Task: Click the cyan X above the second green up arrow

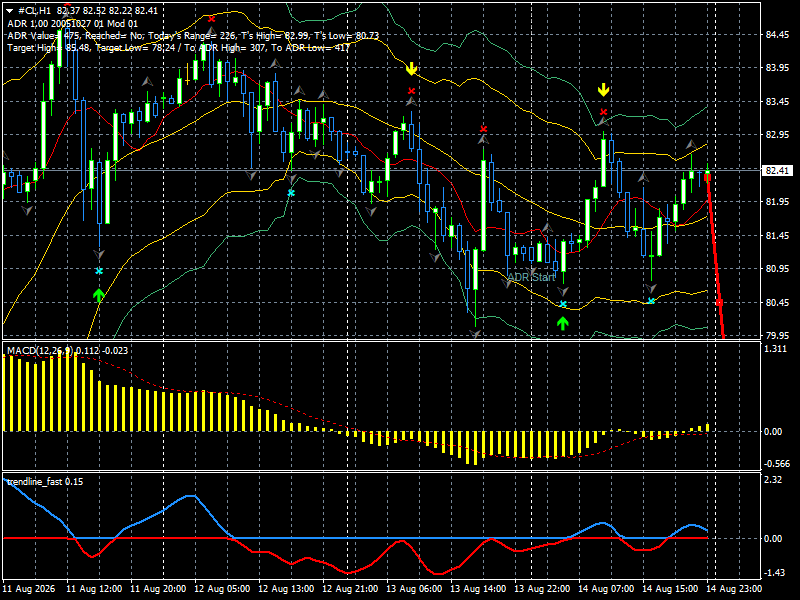Action: click(563, 304)
